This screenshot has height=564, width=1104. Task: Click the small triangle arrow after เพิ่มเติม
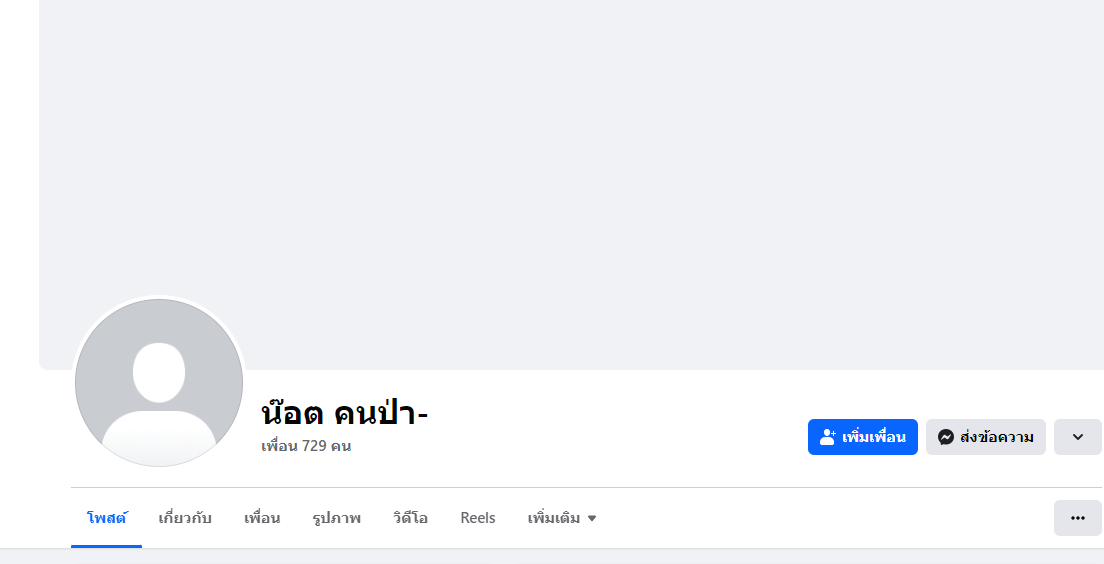592,518
